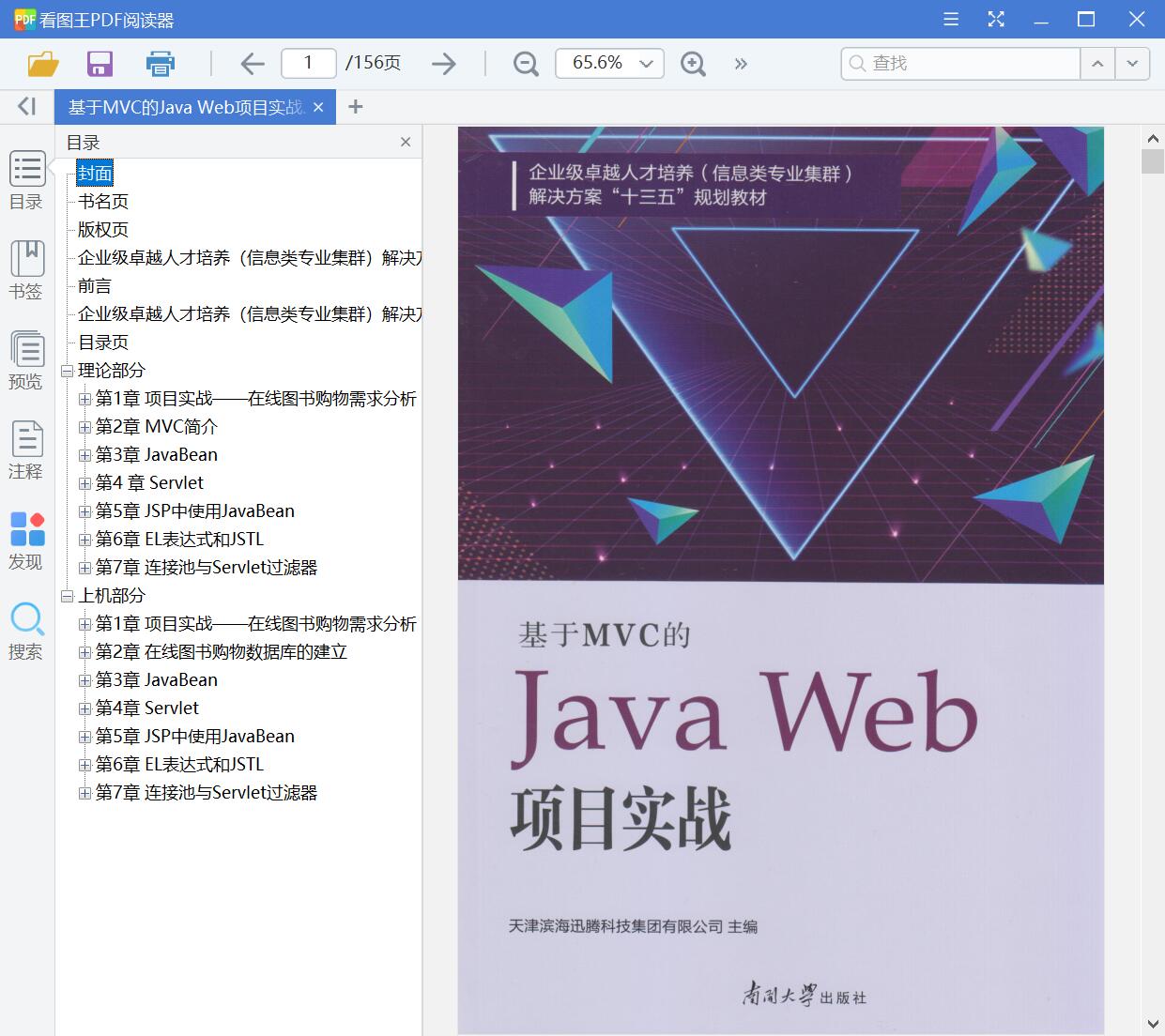Click the page number input field

[x=308, y=63]
